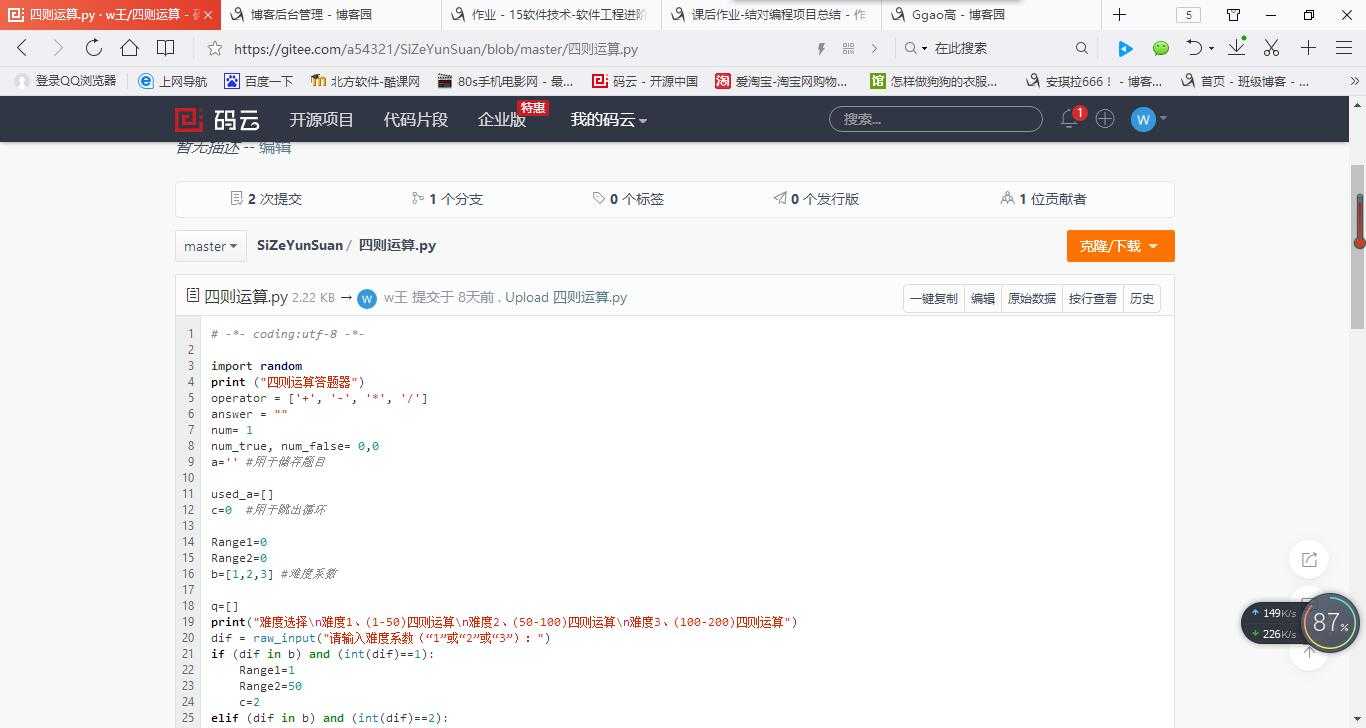The height and width of the screenshot is (728, 1366).
Task: Open the 爱淘宝-淘宝网购物 bookmark
Action: [x=781, y=81]
